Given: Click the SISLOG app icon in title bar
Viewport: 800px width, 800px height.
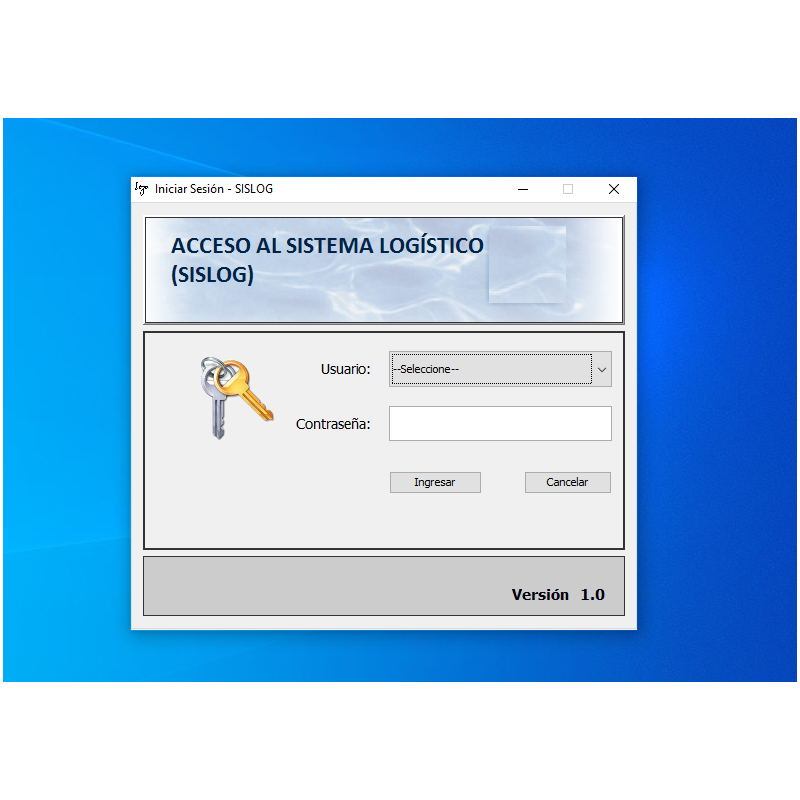Looking at the screenshot, I should click(x=142, y=188).
